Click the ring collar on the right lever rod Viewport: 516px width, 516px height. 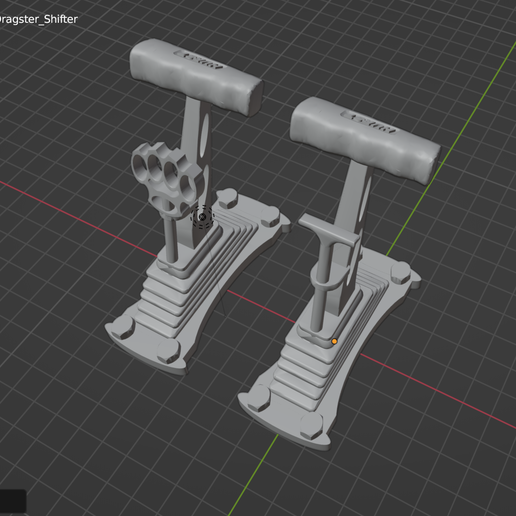(328, 279)
